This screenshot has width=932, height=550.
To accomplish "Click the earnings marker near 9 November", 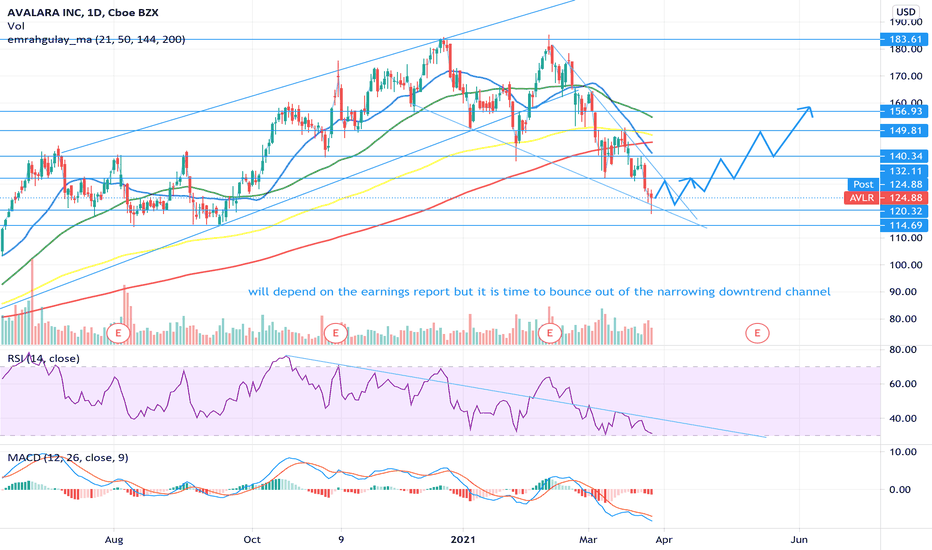I will point(336,333).
